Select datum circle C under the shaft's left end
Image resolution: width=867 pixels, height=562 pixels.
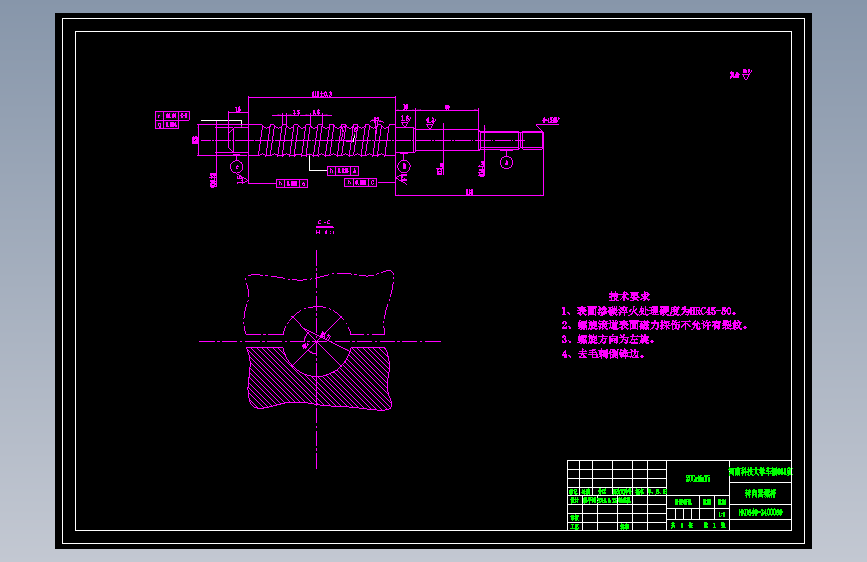237,166
